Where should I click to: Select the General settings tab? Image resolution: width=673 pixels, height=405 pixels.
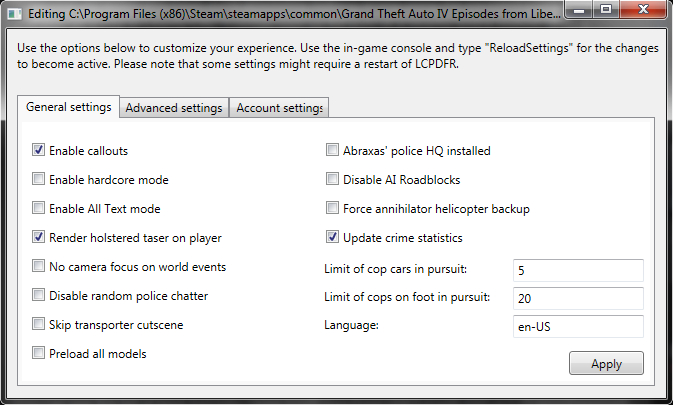click(68, 107)
